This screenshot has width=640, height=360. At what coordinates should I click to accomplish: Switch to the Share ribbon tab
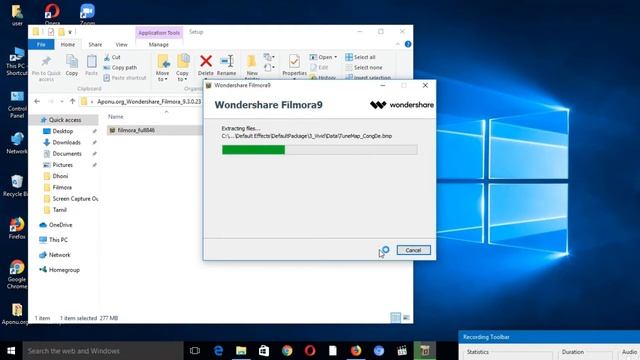pos(95,44)
